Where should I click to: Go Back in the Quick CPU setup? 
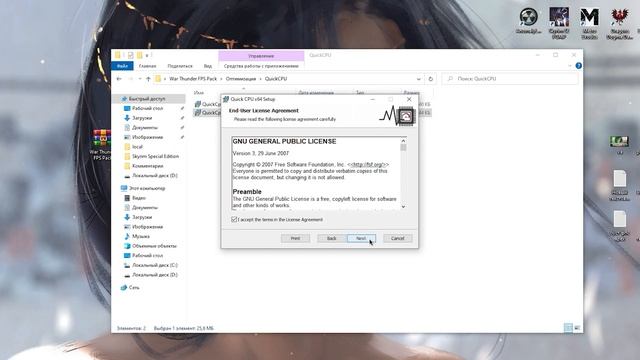click(x=332, y=238)
